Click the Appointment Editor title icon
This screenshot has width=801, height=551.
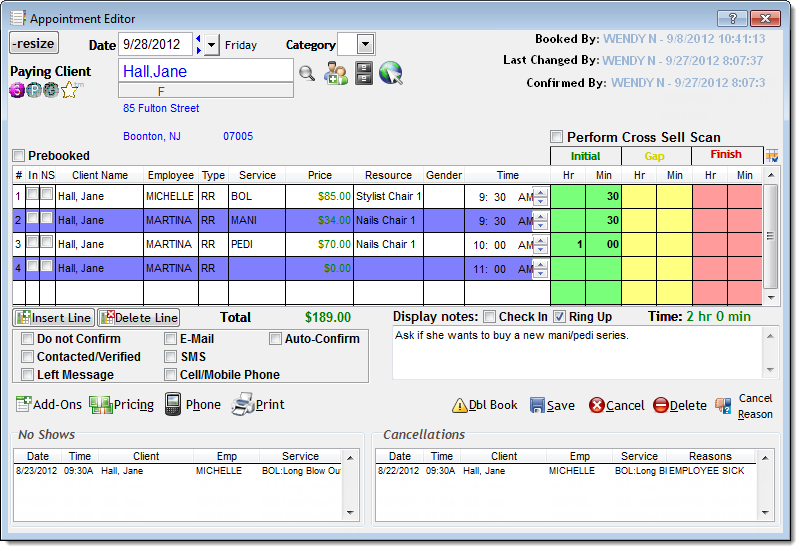(17, 18)
